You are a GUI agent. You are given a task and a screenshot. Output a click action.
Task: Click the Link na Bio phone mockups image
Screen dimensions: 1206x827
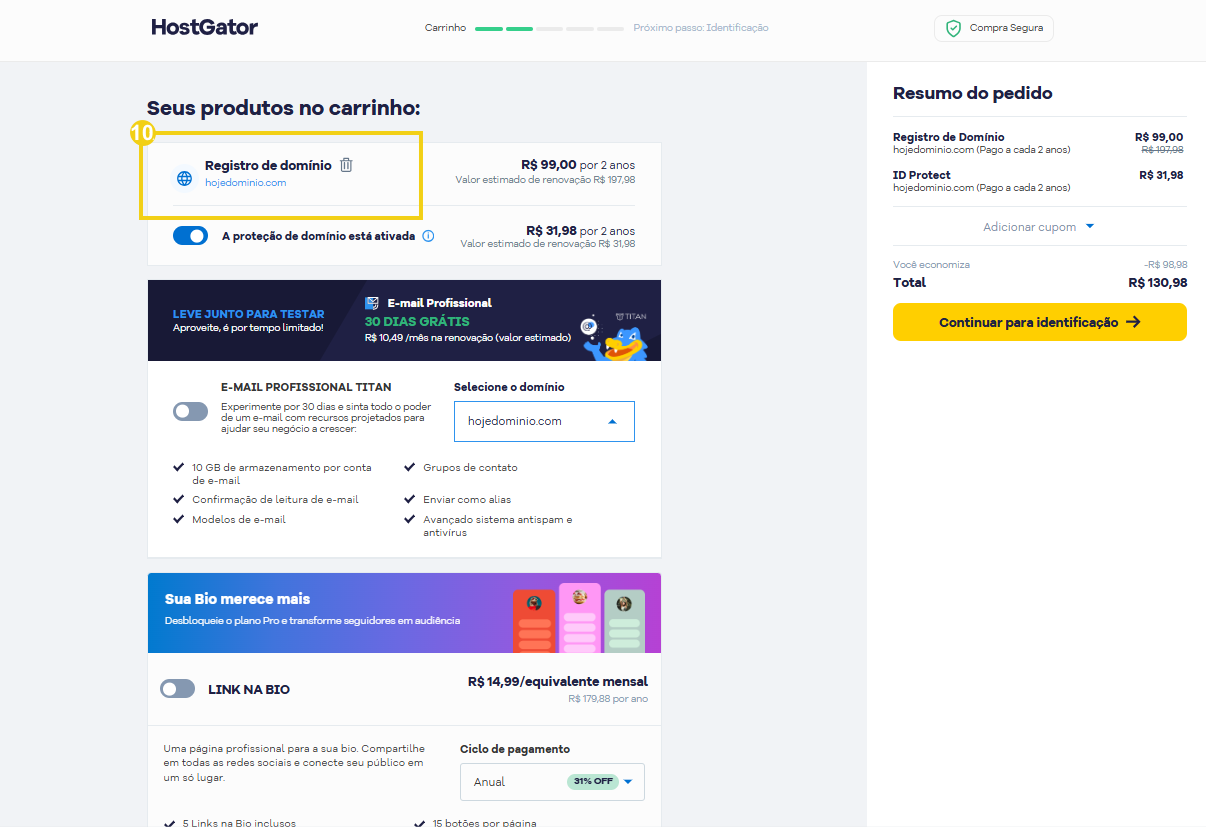coord(579,617)
